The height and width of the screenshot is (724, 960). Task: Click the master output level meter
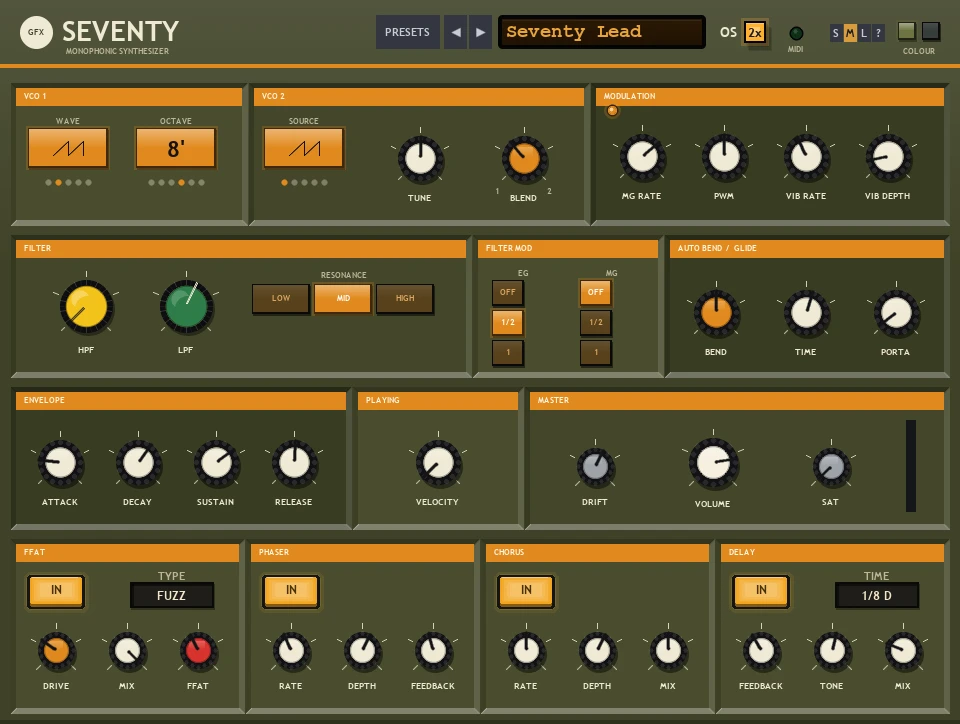pos(911,466)
